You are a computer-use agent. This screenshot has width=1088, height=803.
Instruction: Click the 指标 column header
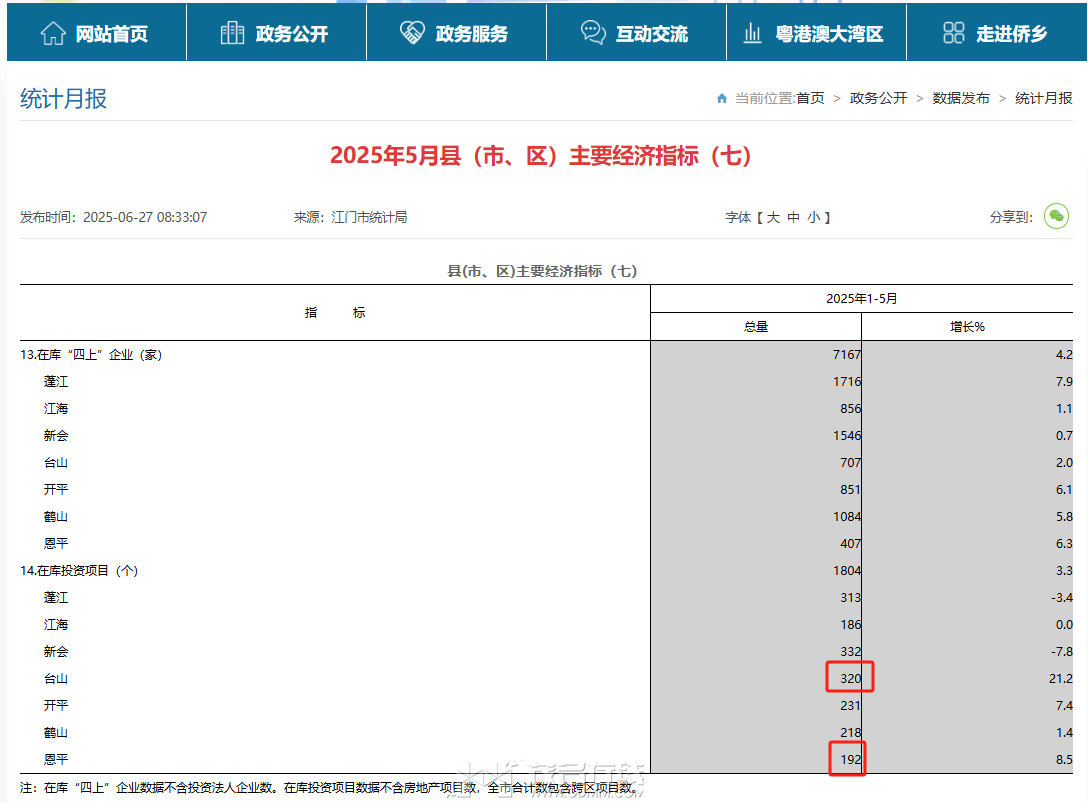(x=335, y=313)
